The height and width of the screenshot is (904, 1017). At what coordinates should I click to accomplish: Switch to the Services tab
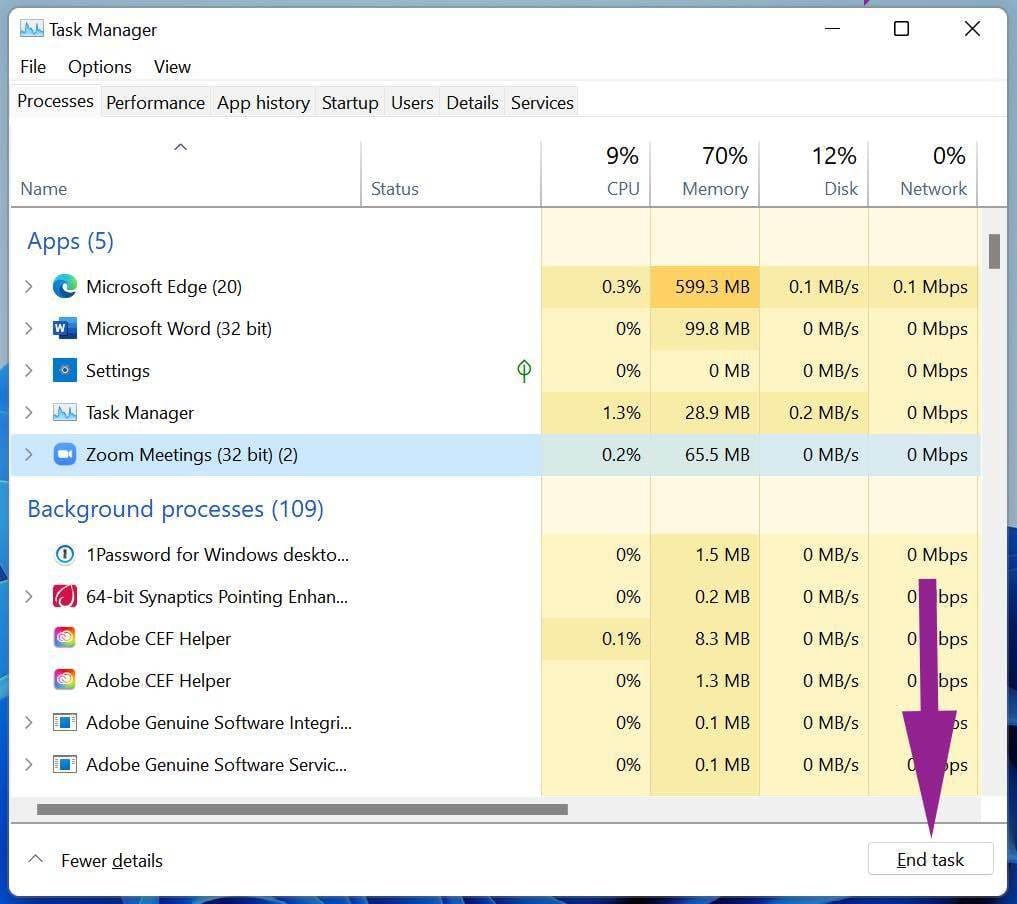tap(542, 102)
